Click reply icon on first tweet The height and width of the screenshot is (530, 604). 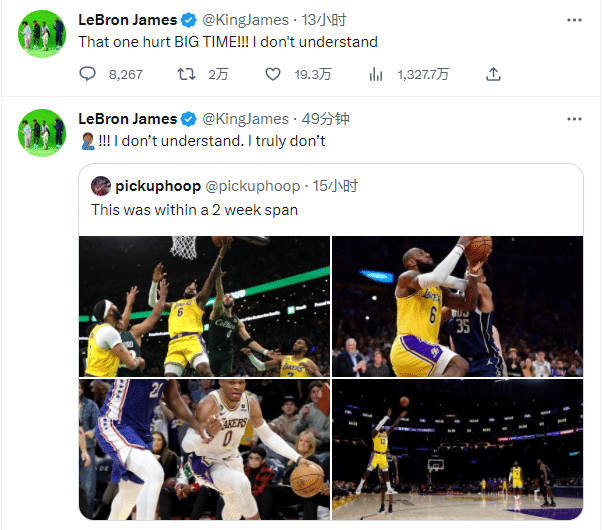pyautogui.click(x=88, y=74)
